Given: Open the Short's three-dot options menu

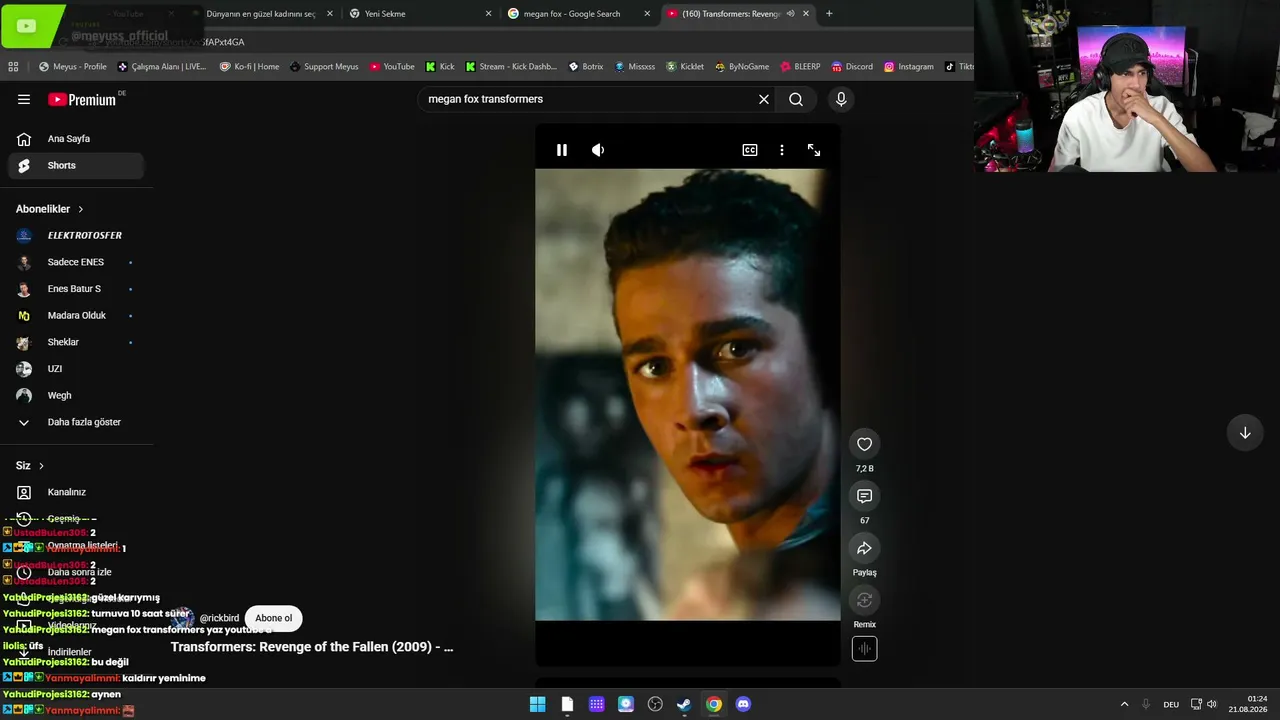Looking at the screenshot, I should coord(782,150).
